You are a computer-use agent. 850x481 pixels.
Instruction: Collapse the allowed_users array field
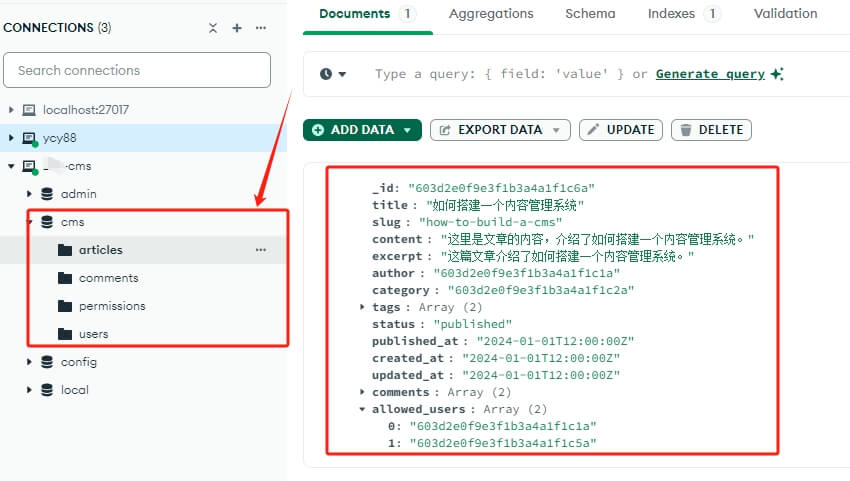click(362, 409)
